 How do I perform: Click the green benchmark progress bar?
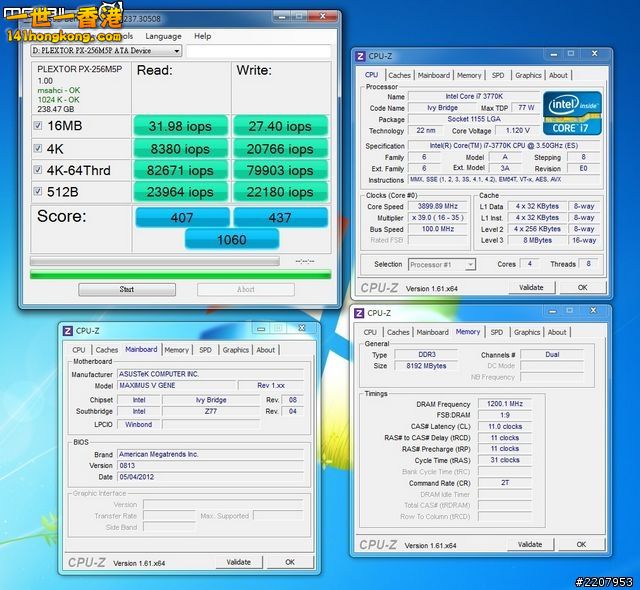[x=180, y=273]
